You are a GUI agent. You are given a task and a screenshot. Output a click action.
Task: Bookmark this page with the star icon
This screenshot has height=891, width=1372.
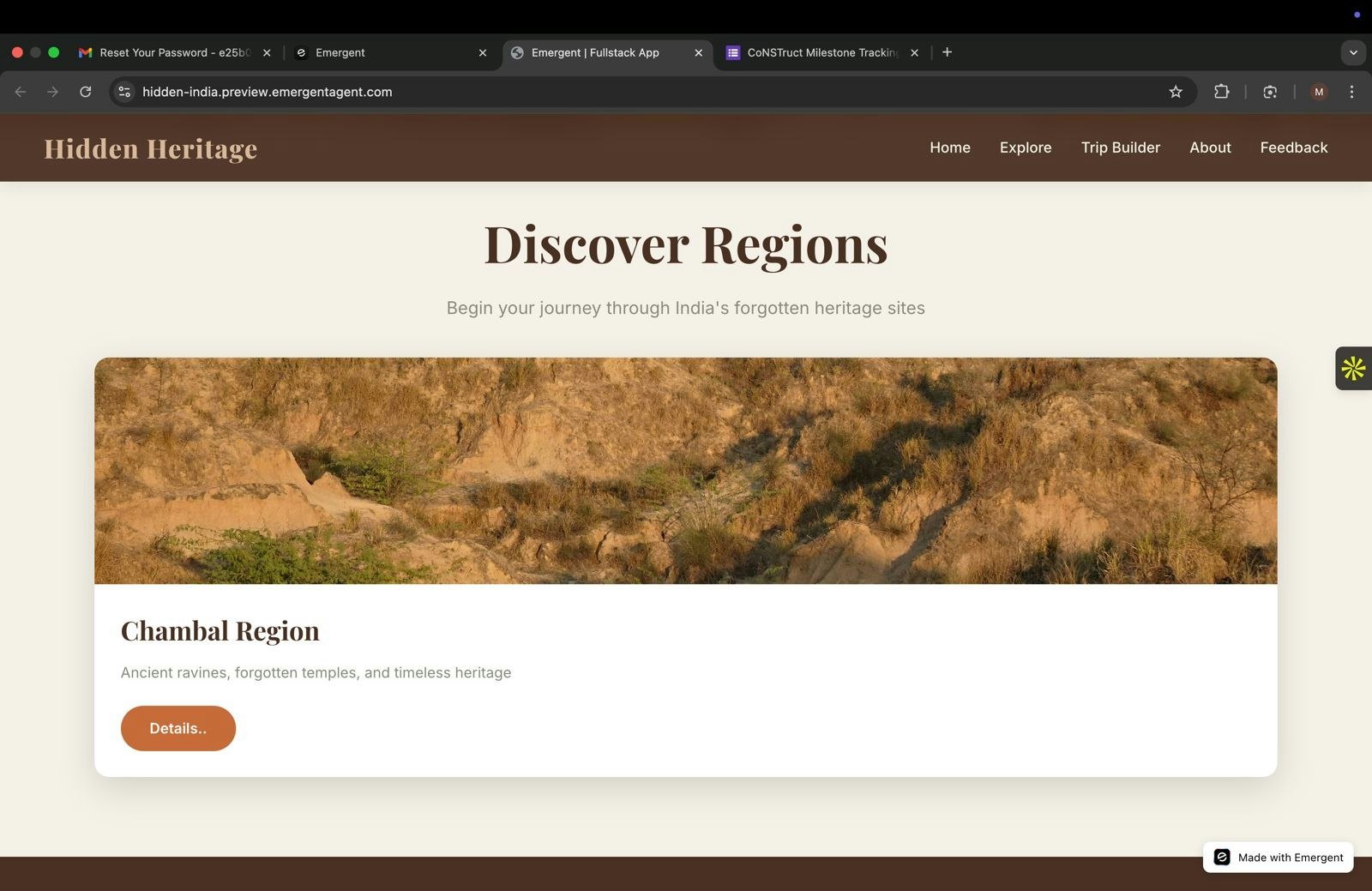pyautogui.click(x=1176, y=92)
